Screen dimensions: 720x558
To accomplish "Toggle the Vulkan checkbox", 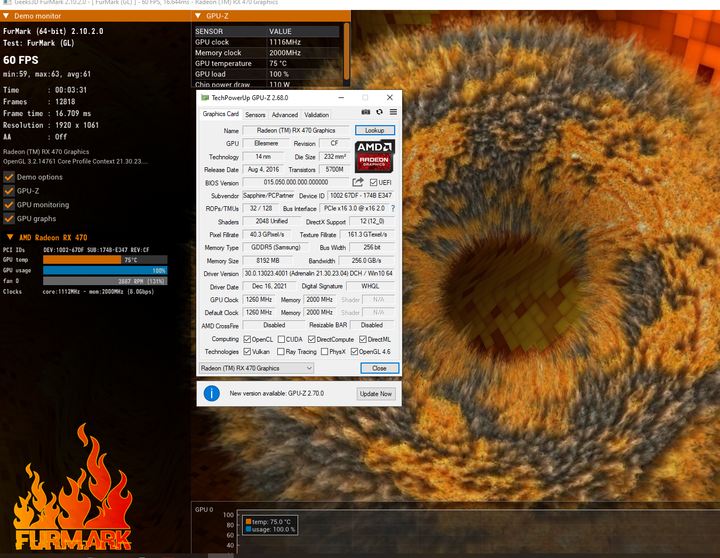I will click(x=247, y=352).
